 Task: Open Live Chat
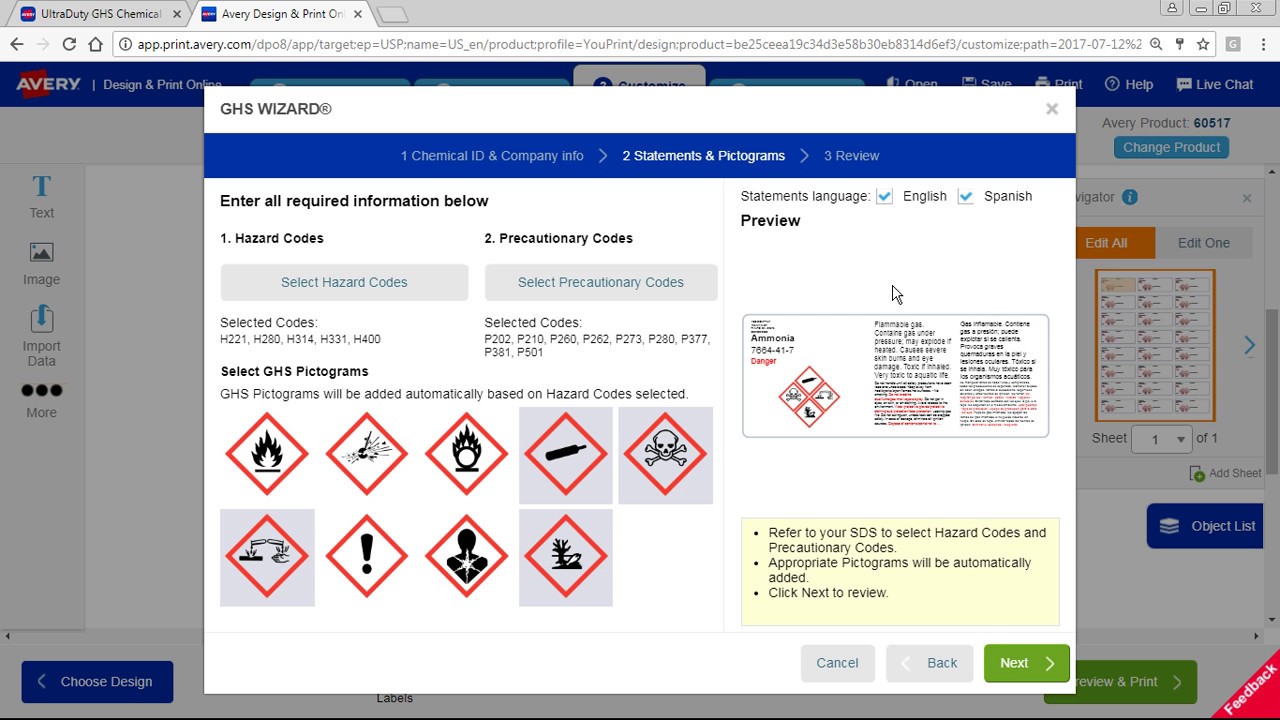[1214, 84]
